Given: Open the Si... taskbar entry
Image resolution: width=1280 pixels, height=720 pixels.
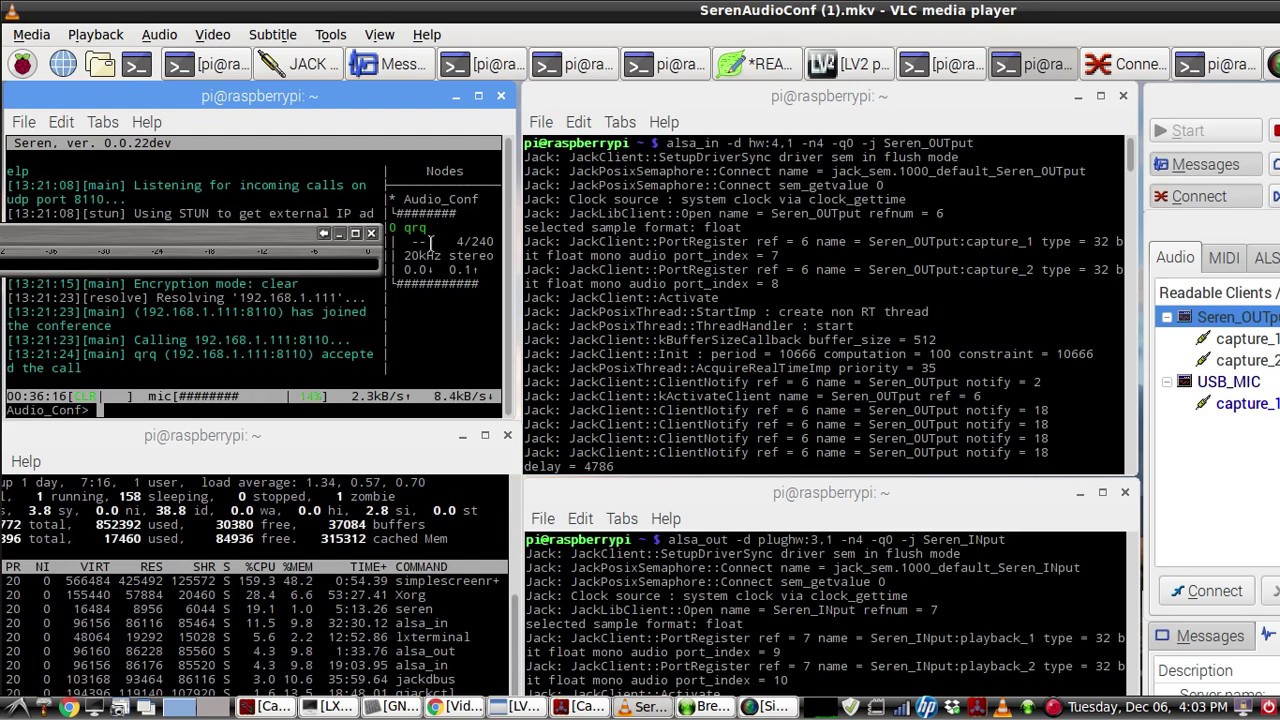Looking at the screenshot, I should [x=767, y=707].
